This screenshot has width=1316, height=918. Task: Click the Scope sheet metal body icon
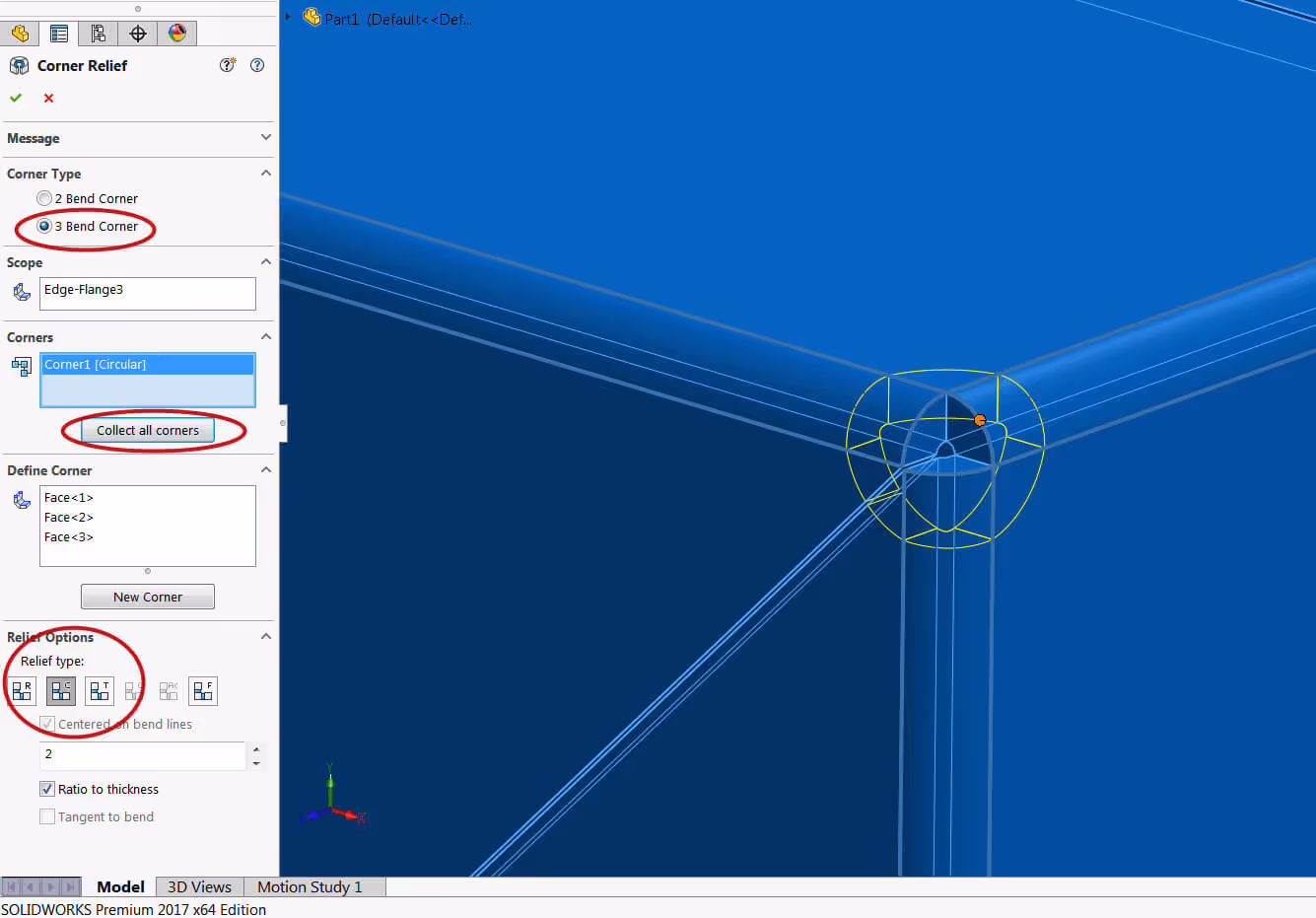(22, 292)
